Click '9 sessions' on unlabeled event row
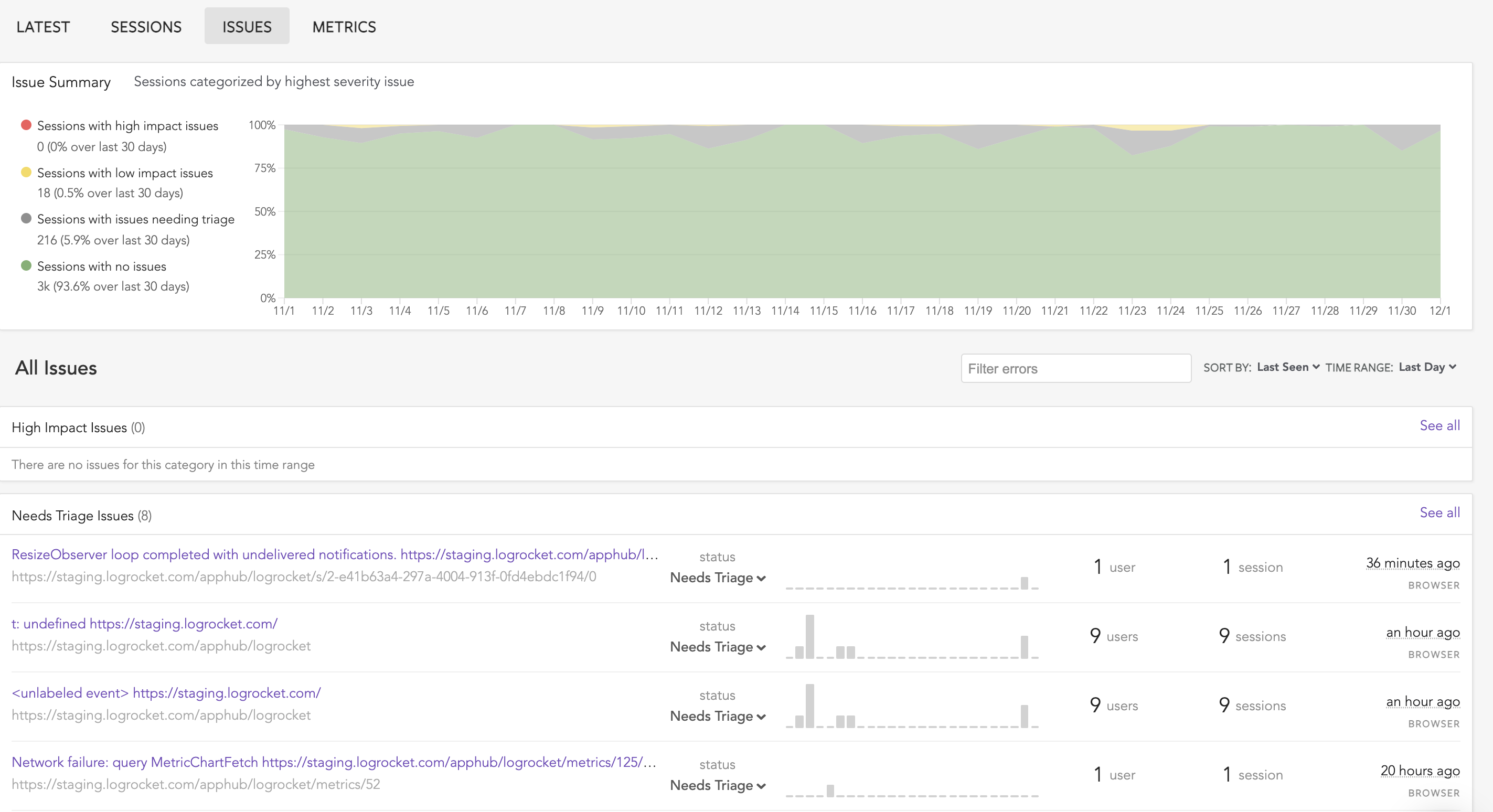This screenshot has width=1493, height=812. pyautogui.click(x=1252, y=705)
